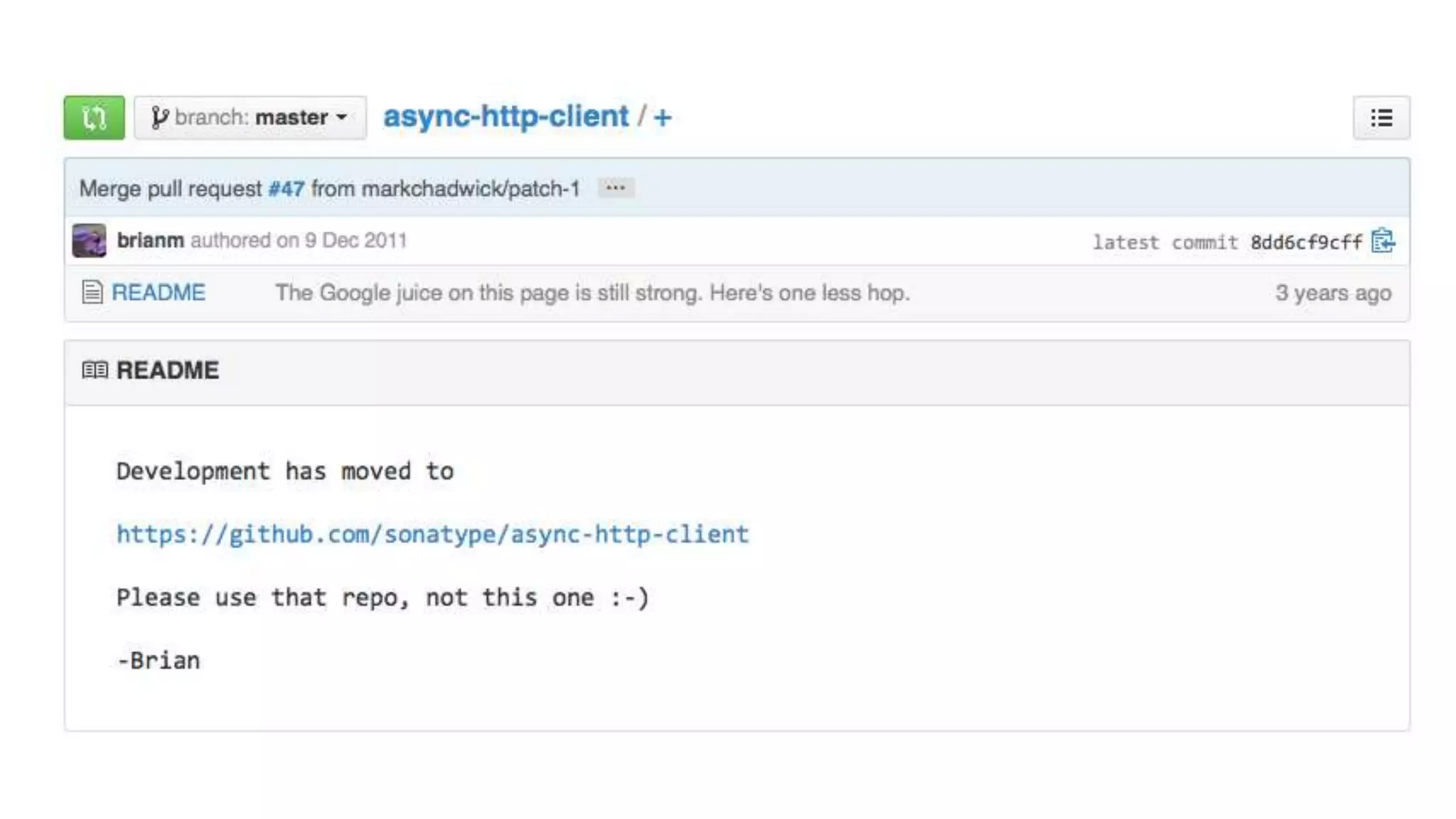This screenshot has height=819, width=1456.
Task: Expand the commit message ellipsis
Action: pyautogui.click(x=616, y=188)
